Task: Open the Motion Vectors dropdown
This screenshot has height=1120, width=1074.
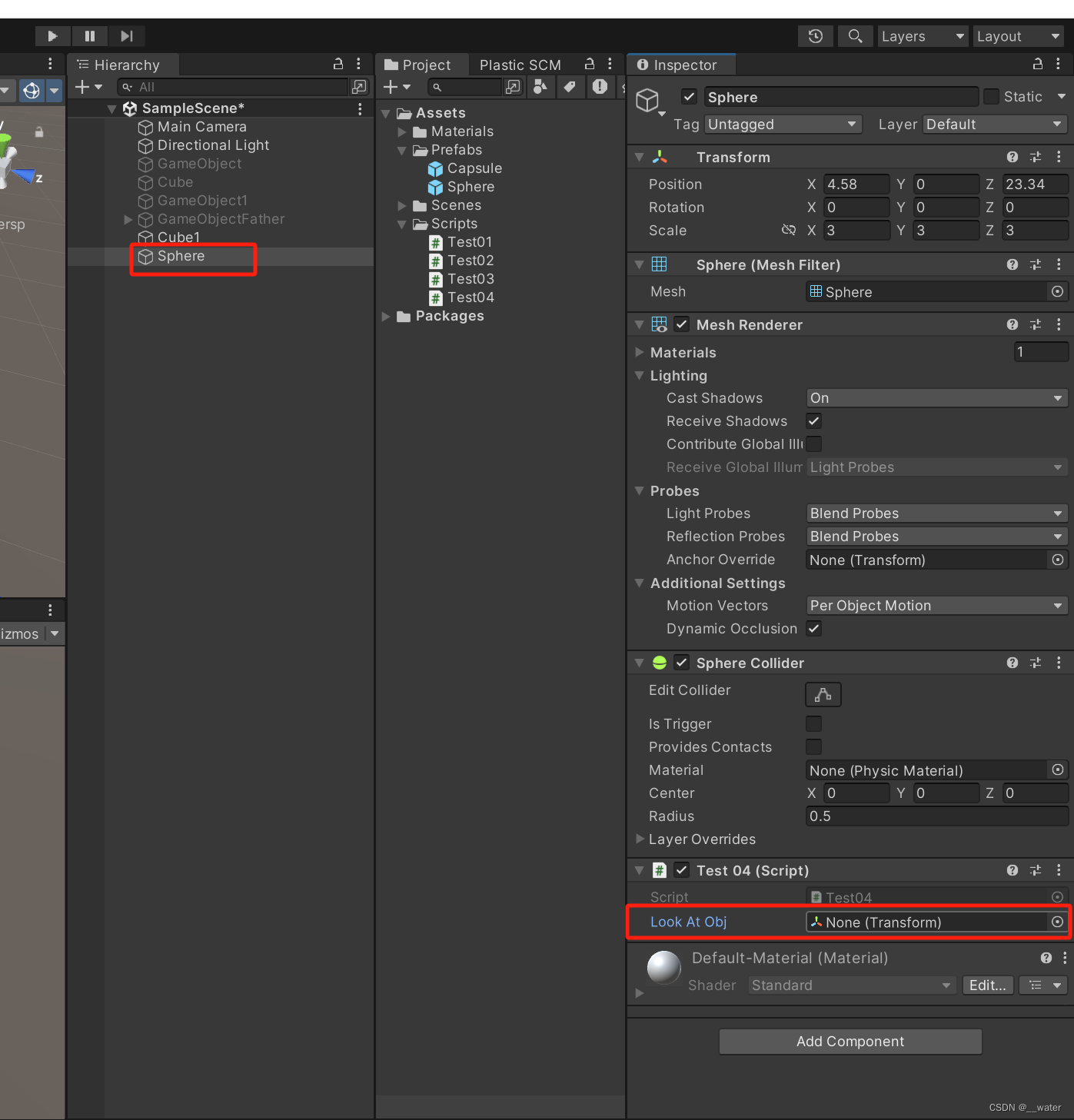Action: coord(937,606)
